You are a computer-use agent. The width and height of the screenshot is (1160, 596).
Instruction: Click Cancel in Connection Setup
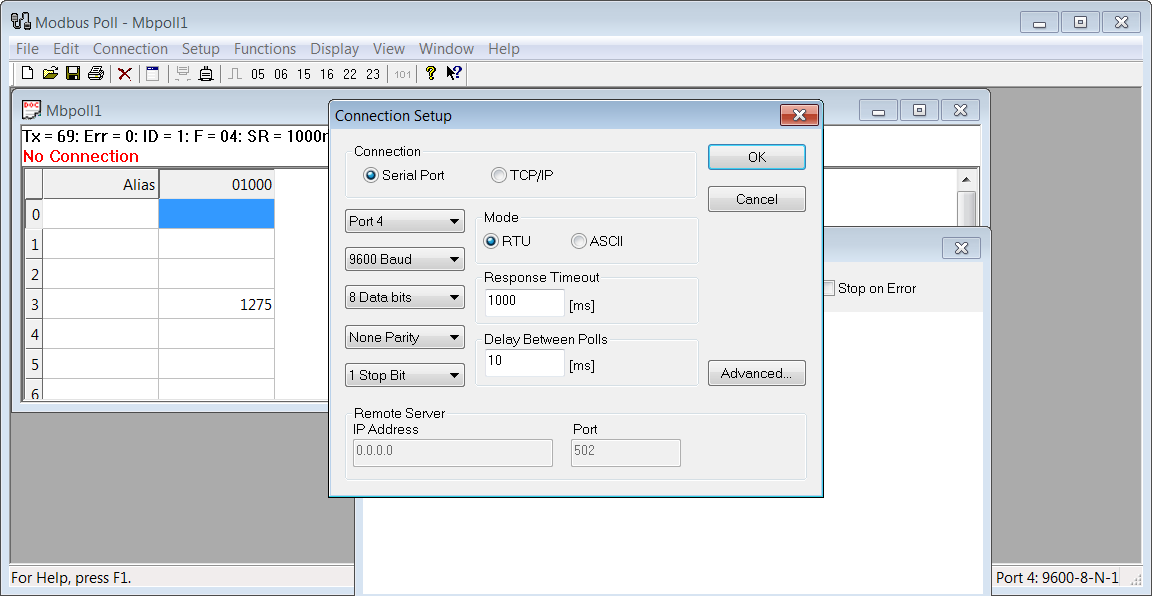click(x=757, y=199)
